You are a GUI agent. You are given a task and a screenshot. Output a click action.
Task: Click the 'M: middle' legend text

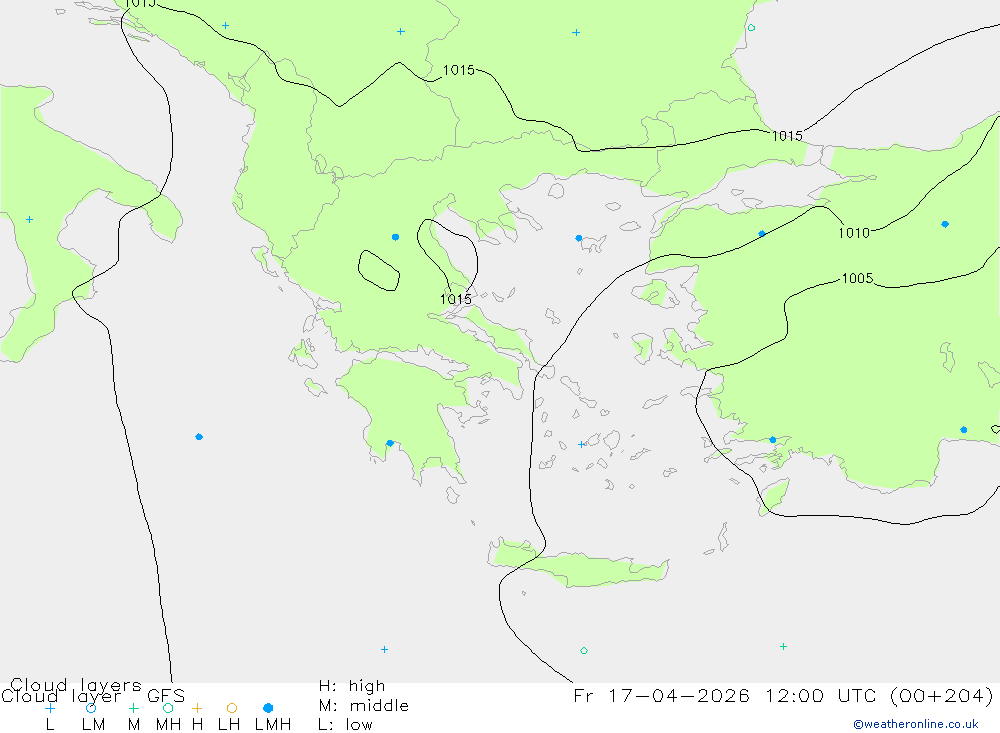364,706
